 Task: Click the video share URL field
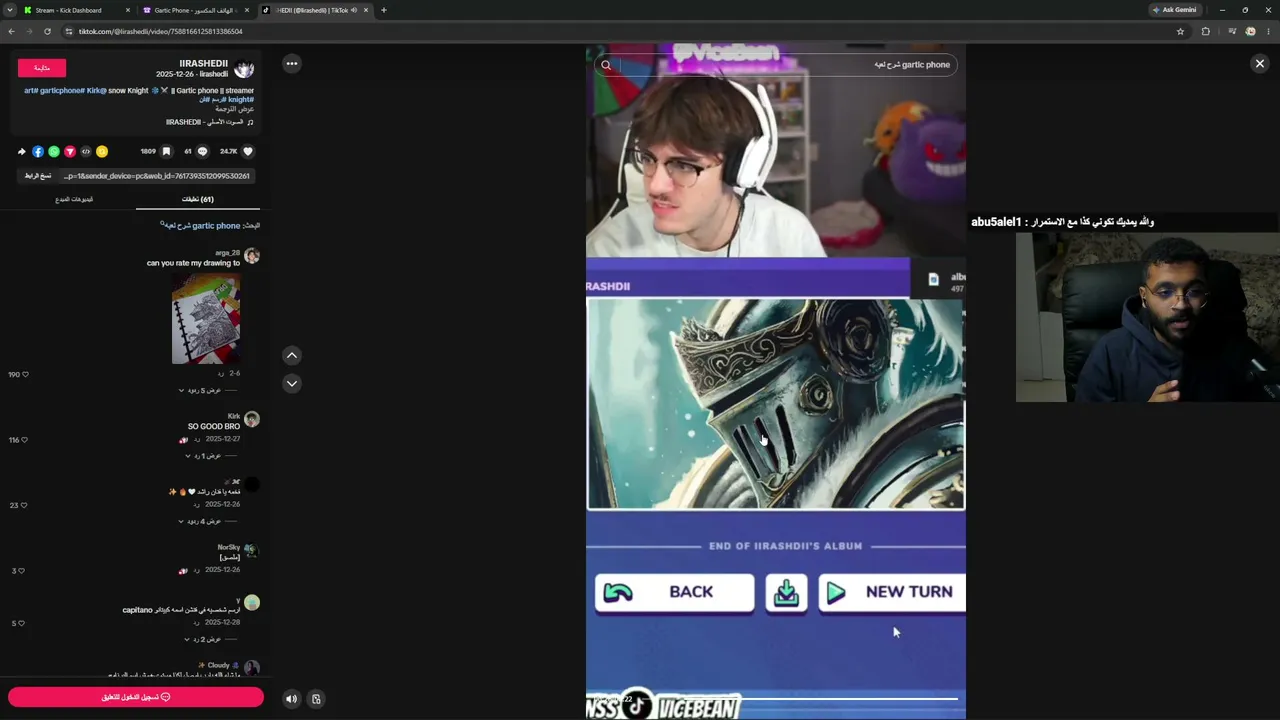(157, 176)
